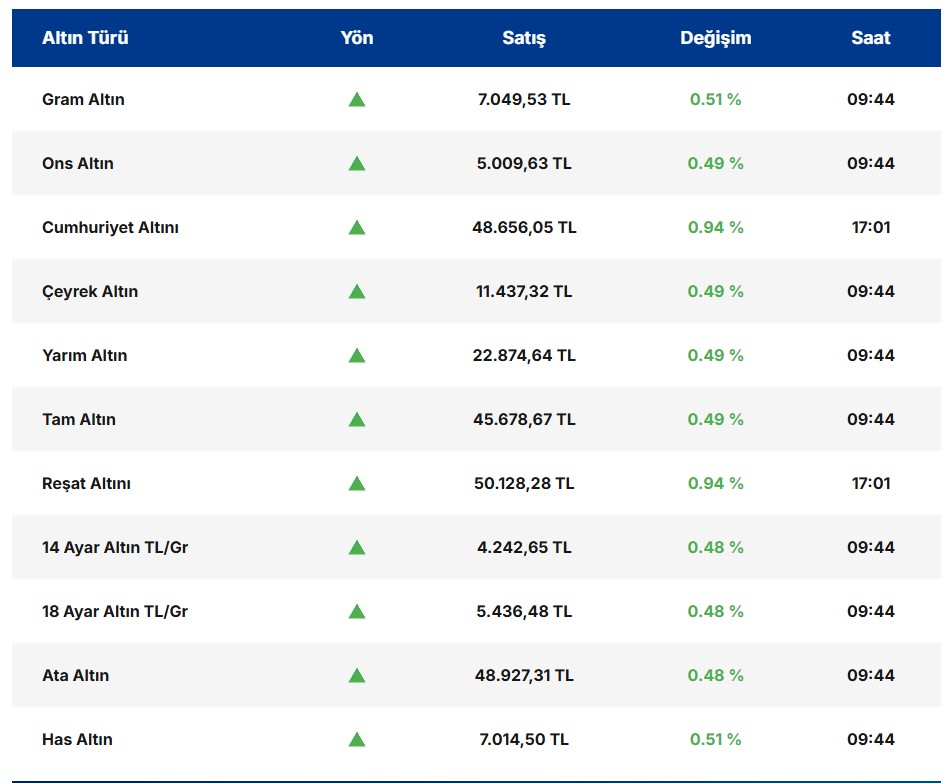Viewport: 948px width, 783px height.
Task: Click the 0.94 % change for Reşat Altını
Action: (x=715, y=483)
